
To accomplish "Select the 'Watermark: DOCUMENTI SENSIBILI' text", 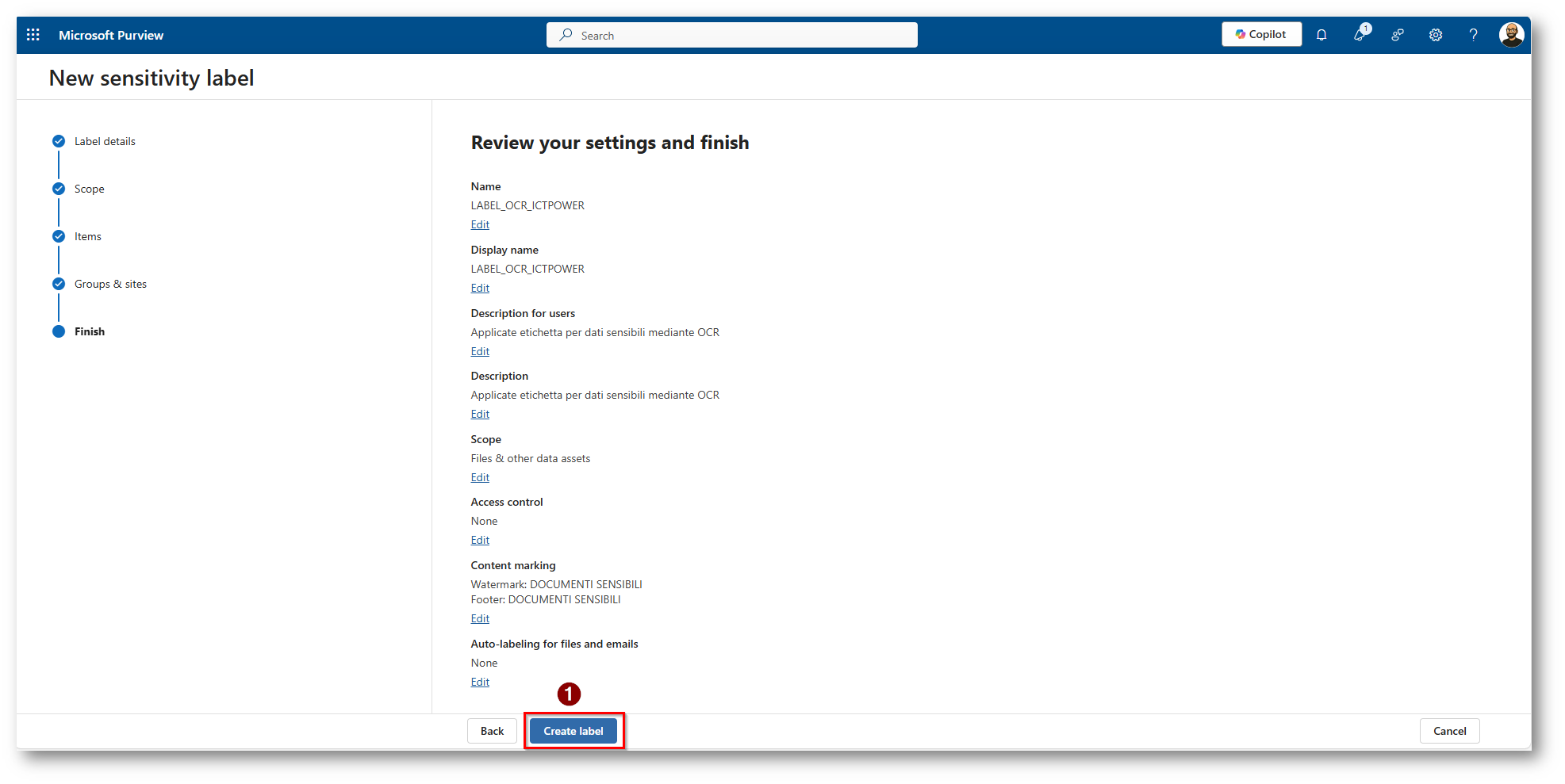I will coord(557,584).
